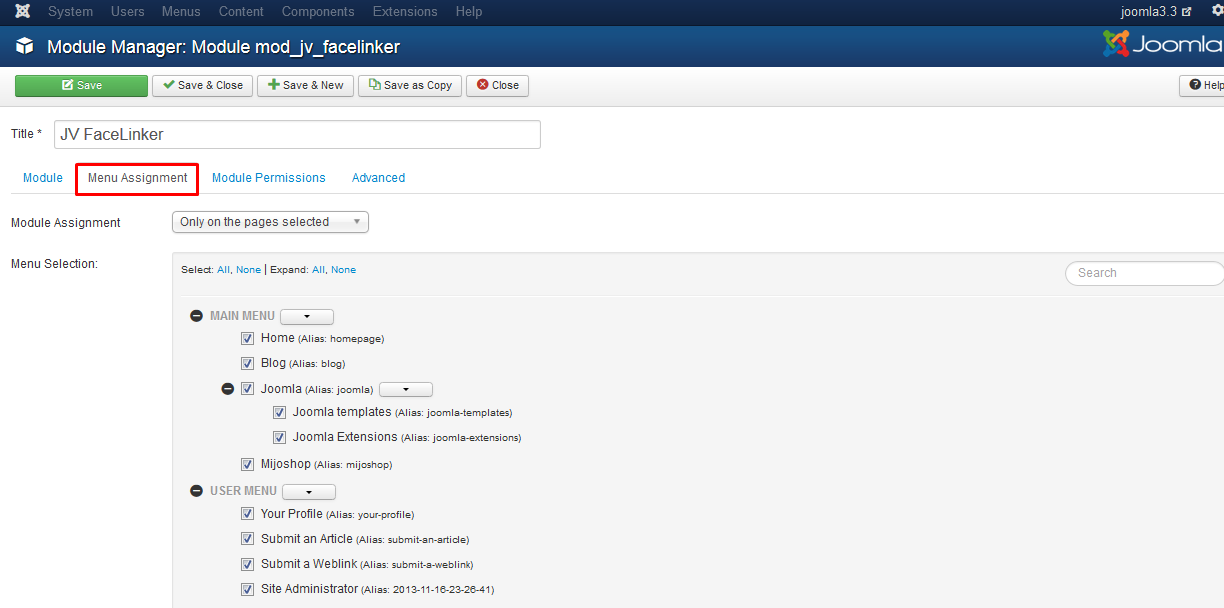The width and height of the screenshot is (1224, 608).
Task: Switch to the Module Permissions tab
Action: tap(269, 178)
